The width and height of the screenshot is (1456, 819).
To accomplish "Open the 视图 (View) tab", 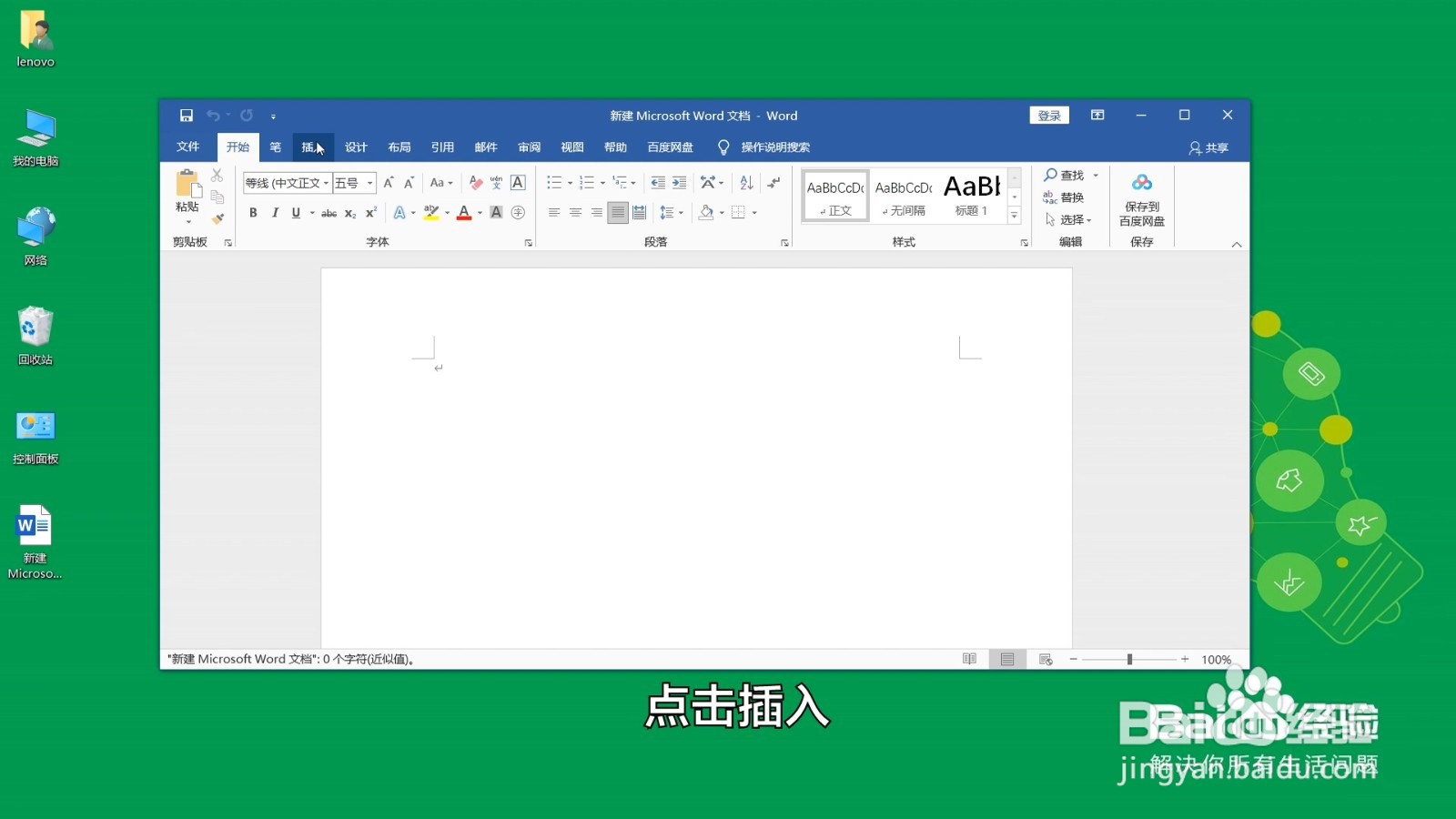I will (572, 147).
